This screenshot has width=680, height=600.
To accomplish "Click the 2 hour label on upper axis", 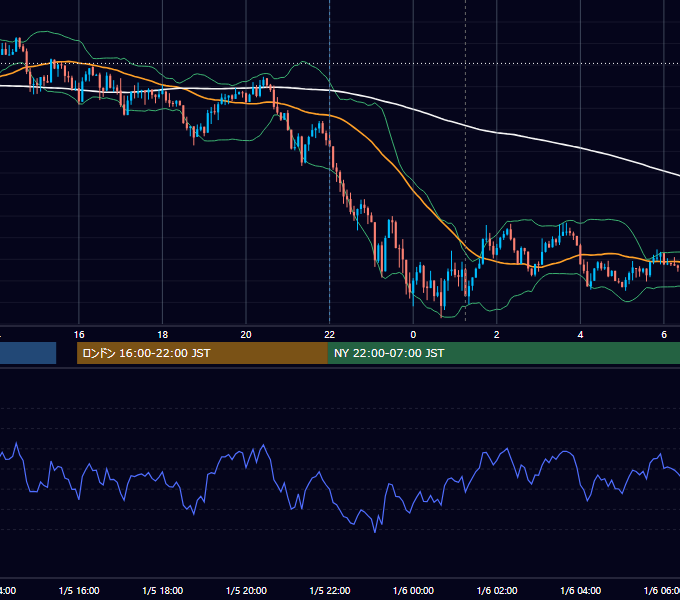I will point(497,335).
